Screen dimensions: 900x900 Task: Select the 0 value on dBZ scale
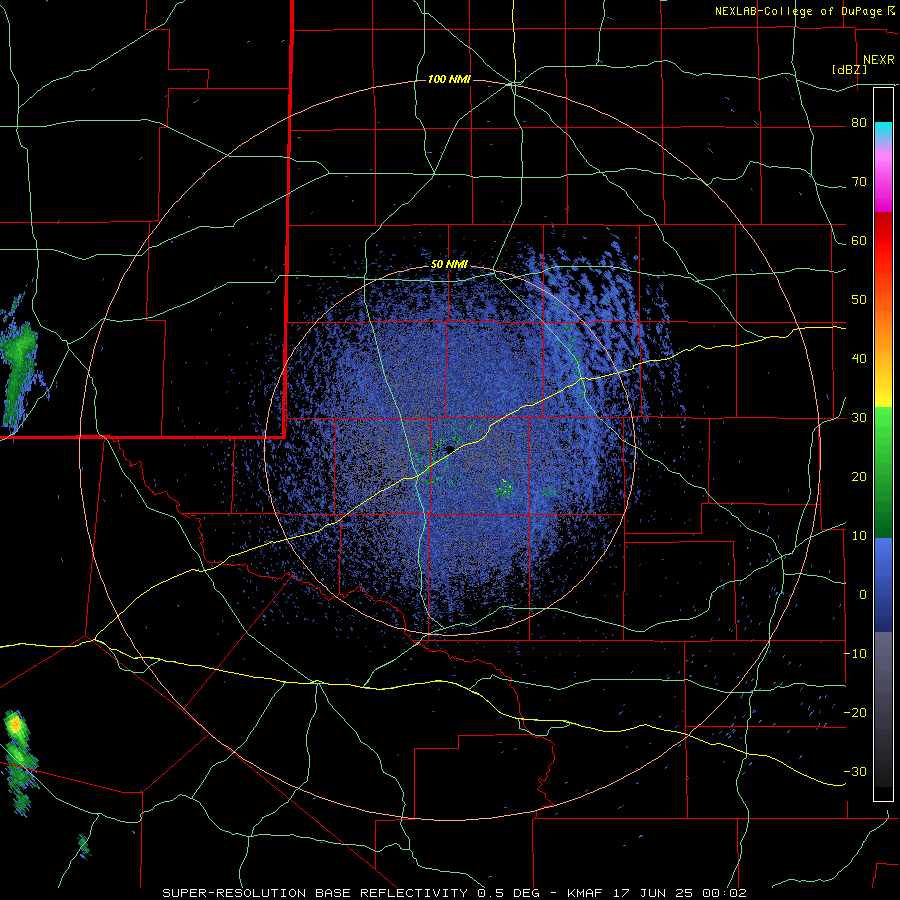point(863,595)
